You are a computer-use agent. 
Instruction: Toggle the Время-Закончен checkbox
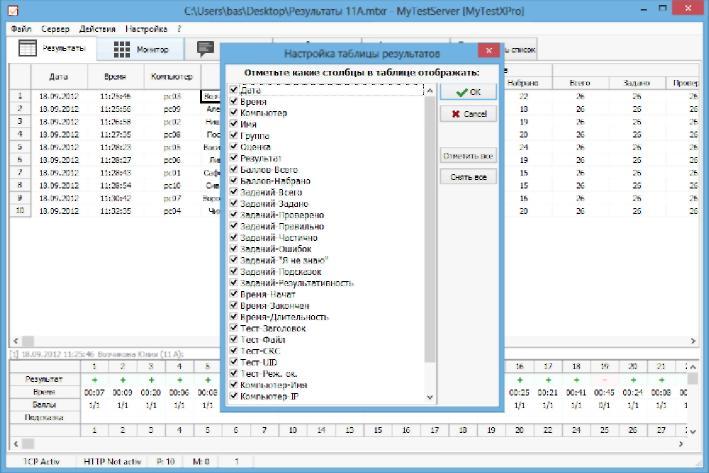pos(233,305)
